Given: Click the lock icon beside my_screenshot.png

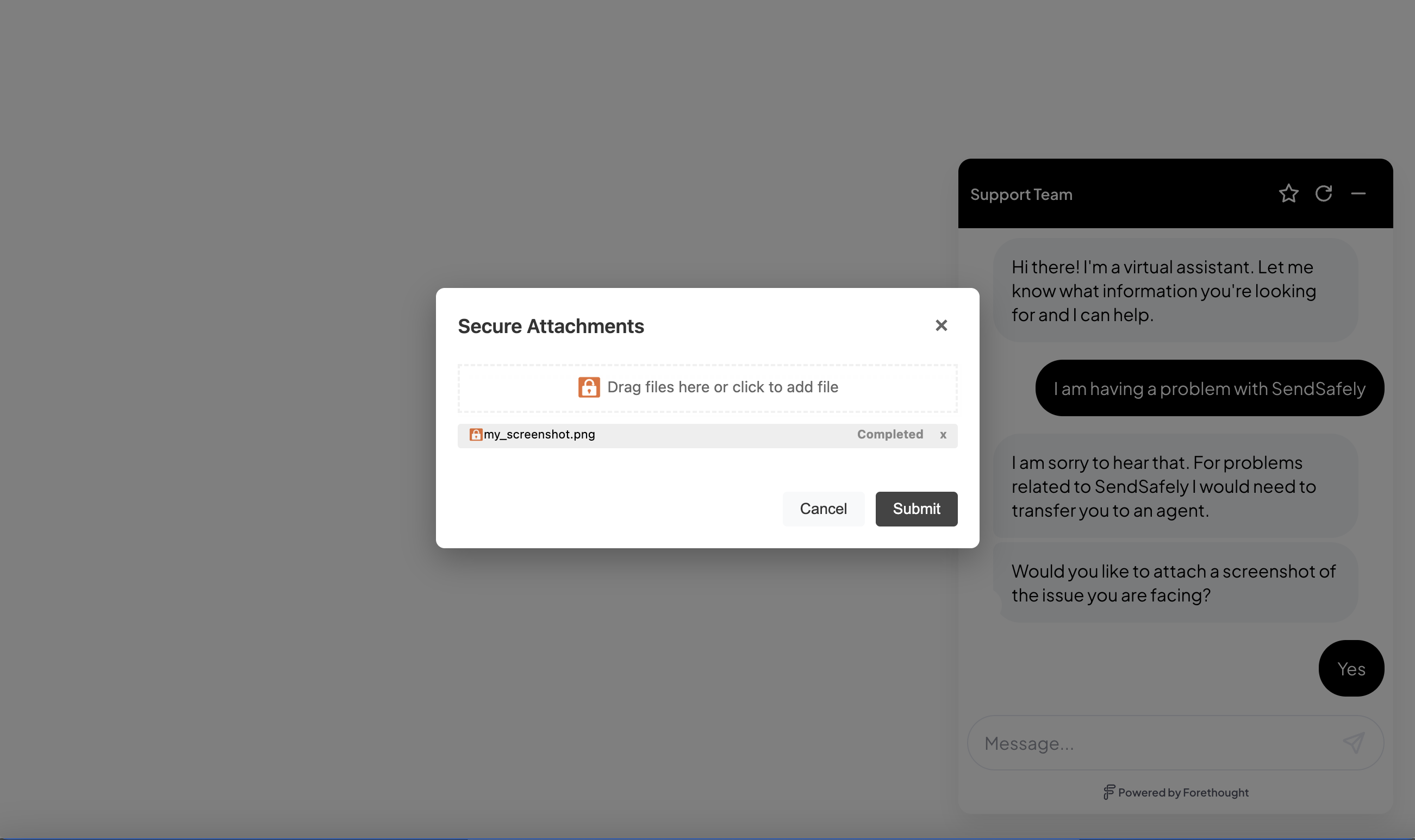Looking at the screenshot, I should (x=476, y=434).
